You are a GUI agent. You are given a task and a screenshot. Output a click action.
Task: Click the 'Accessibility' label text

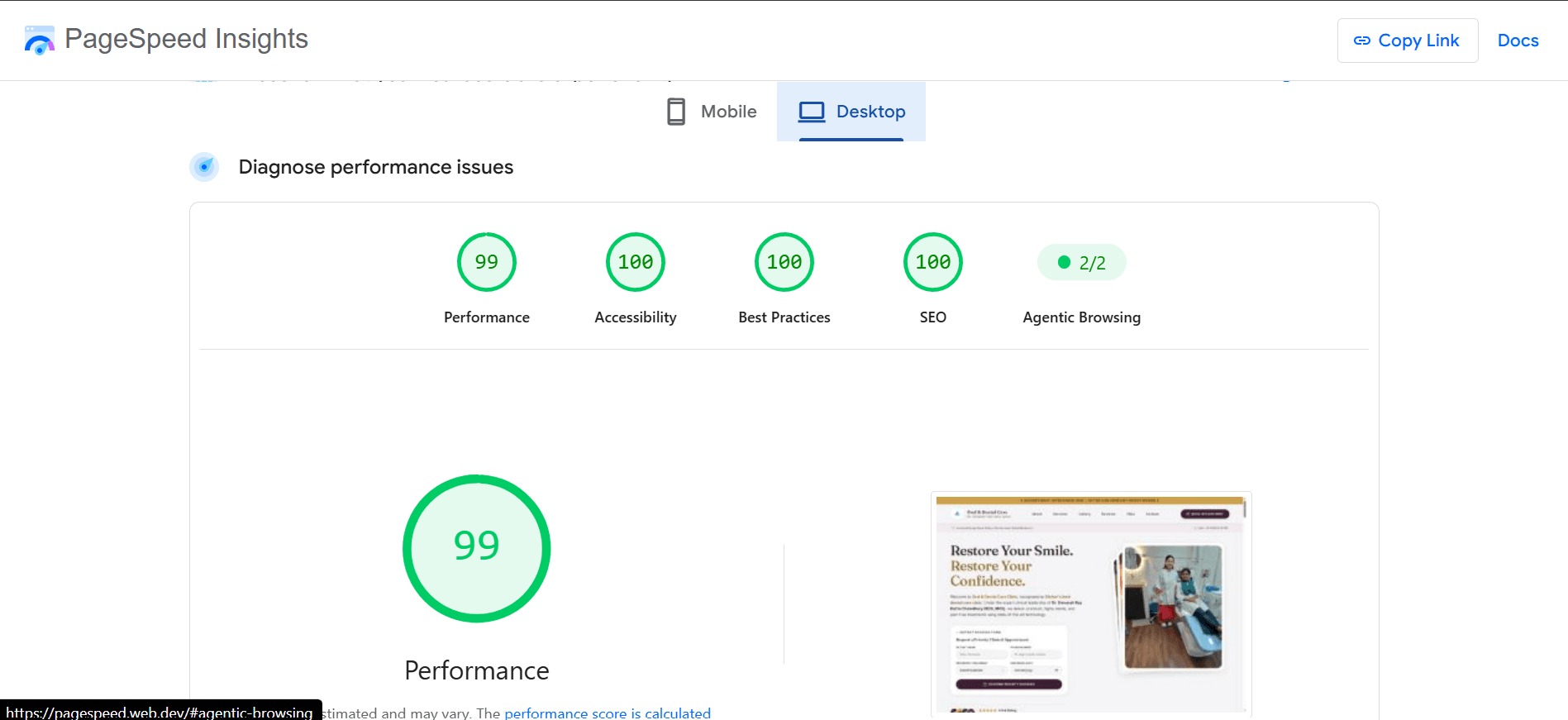coord(636,317)
